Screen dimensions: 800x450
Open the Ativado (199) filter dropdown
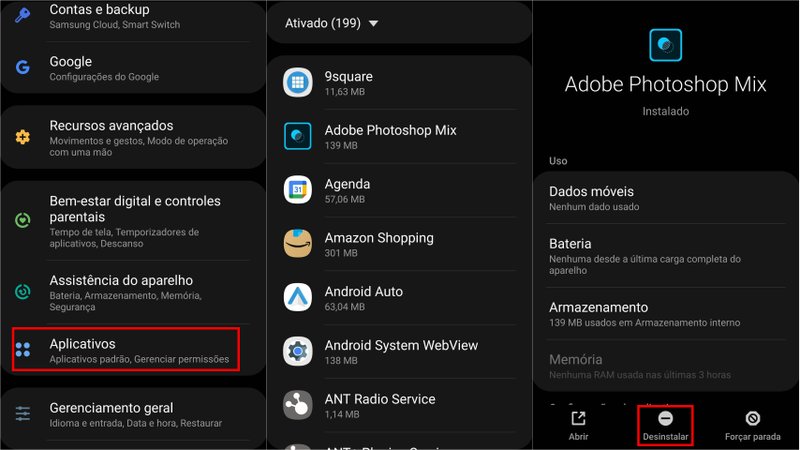332,23
